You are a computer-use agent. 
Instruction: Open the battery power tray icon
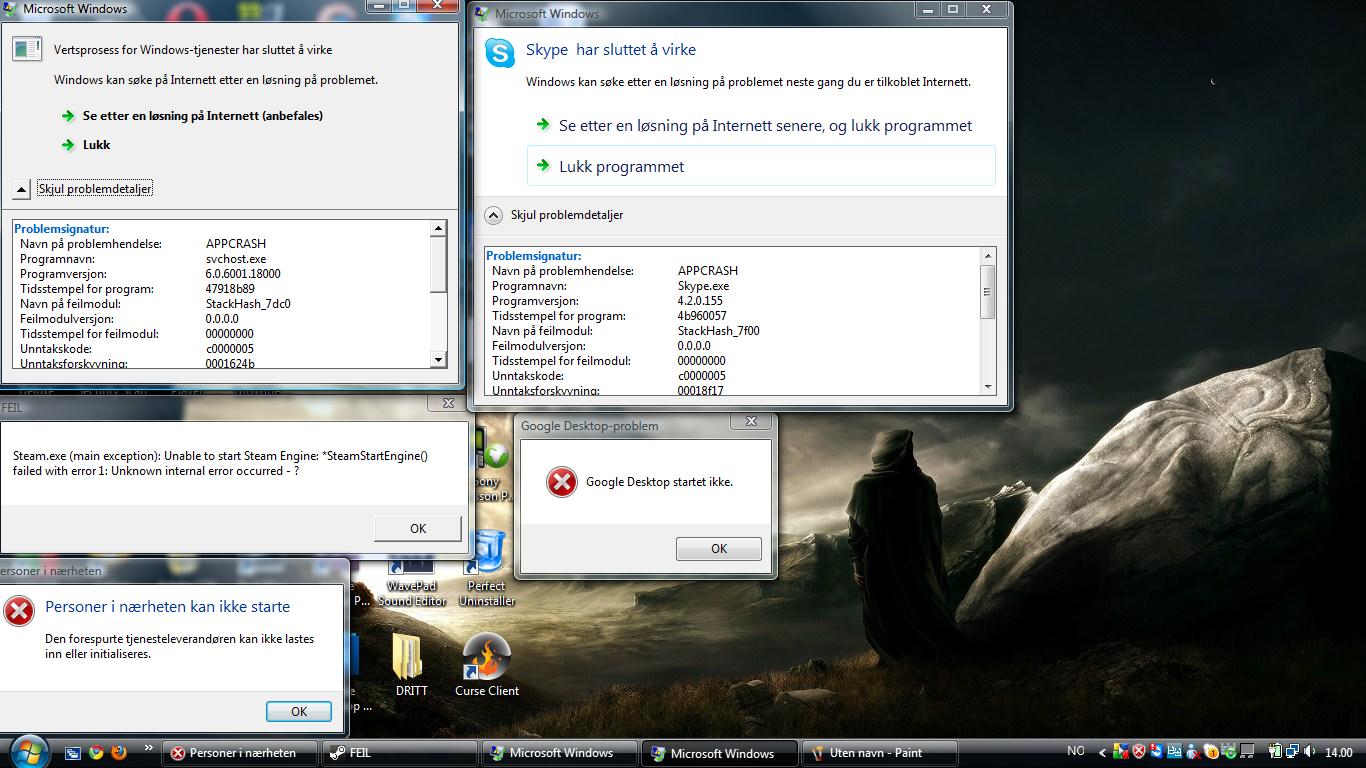point(1275,752)
